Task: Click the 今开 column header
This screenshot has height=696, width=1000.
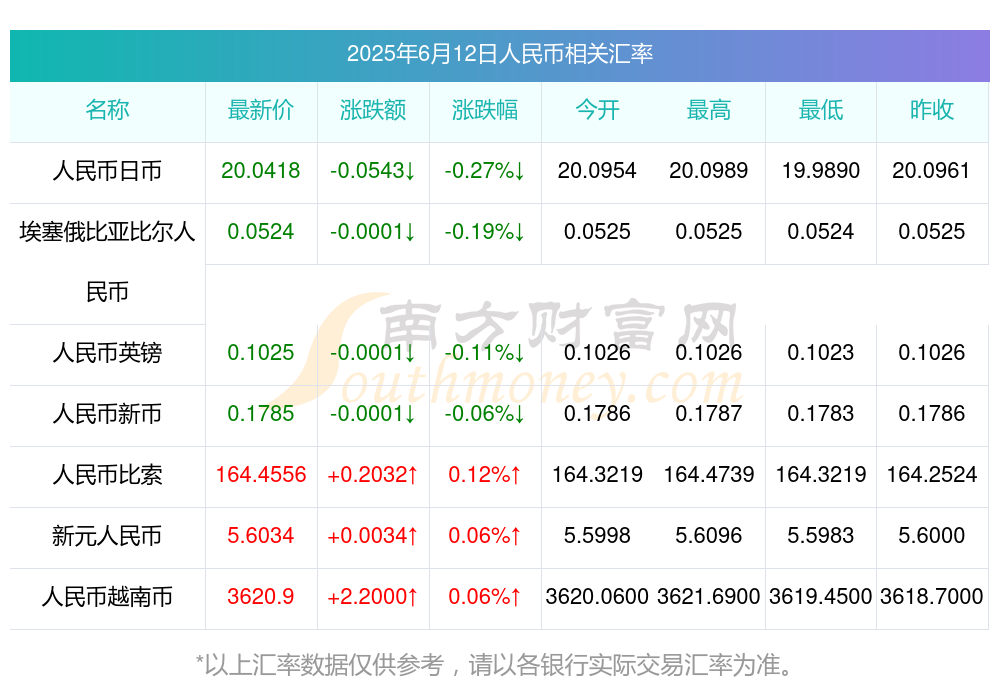Action: [597, 110]
